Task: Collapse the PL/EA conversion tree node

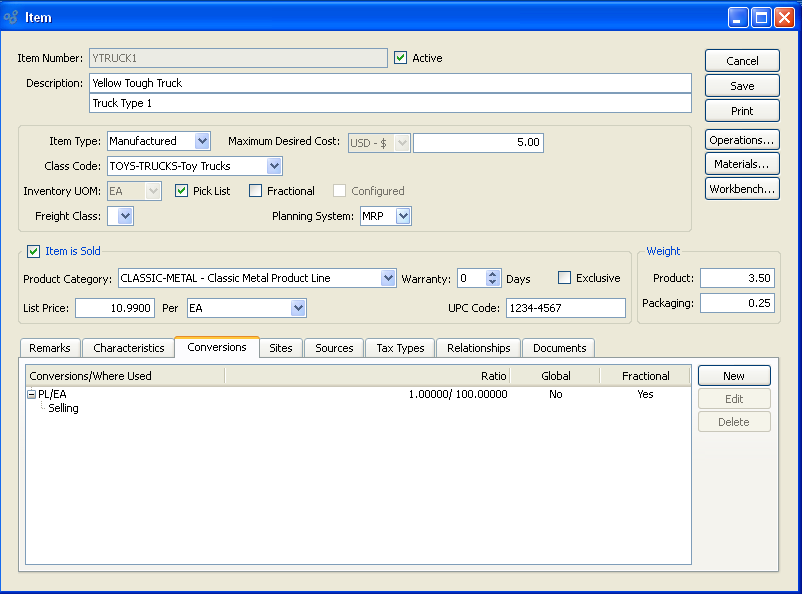Action: pos(31,394)
